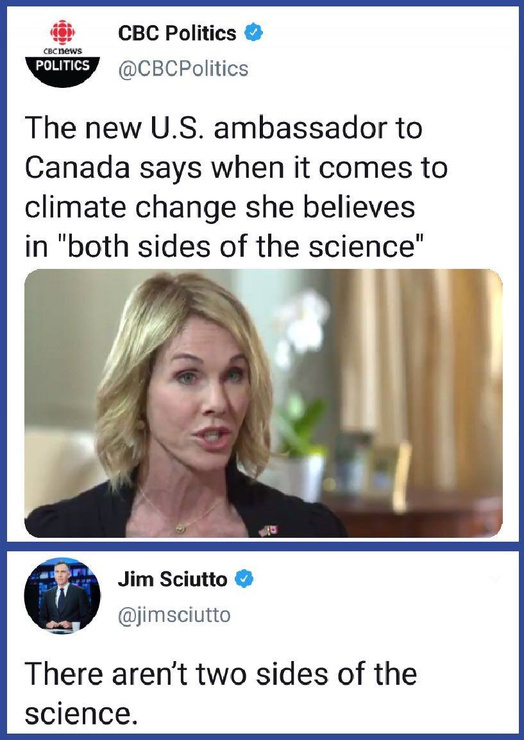Image resolution: width=524 pixels, height=740 pixels.
Task: Click the CBC gem logo
Action: pos(62,33)
